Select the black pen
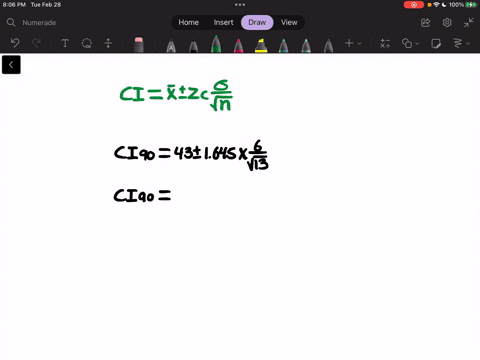Image resolution: width=480 pixels, height=360 pixels. coord(193,46)
